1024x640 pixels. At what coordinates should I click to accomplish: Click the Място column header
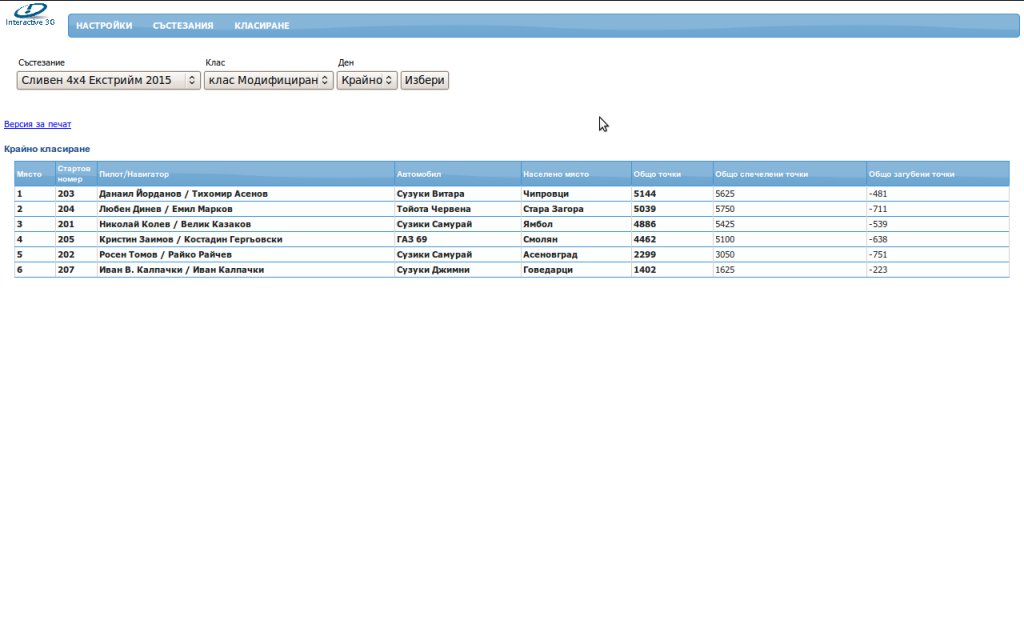[x=29, y=174]
